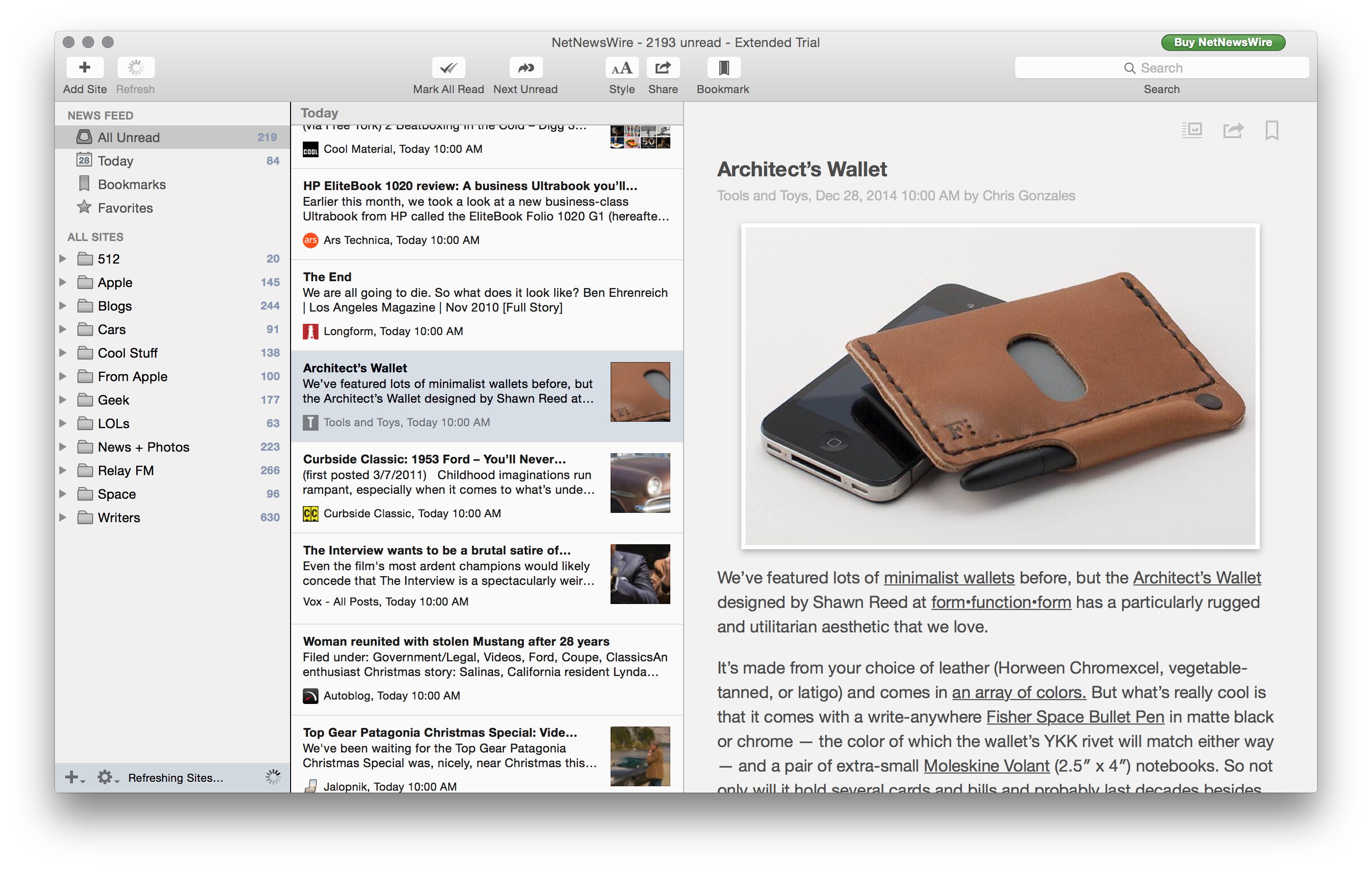Follow the Moleskine Volant link
Viewport: 1372px width, 871px height.
coord(986,766)
